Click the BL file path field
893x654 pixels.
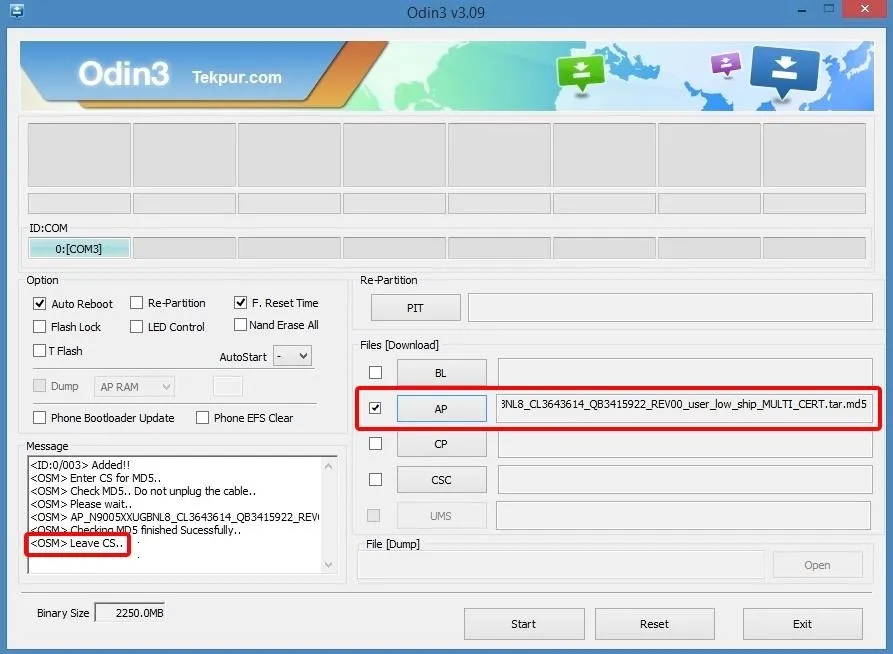pos(685,372)
